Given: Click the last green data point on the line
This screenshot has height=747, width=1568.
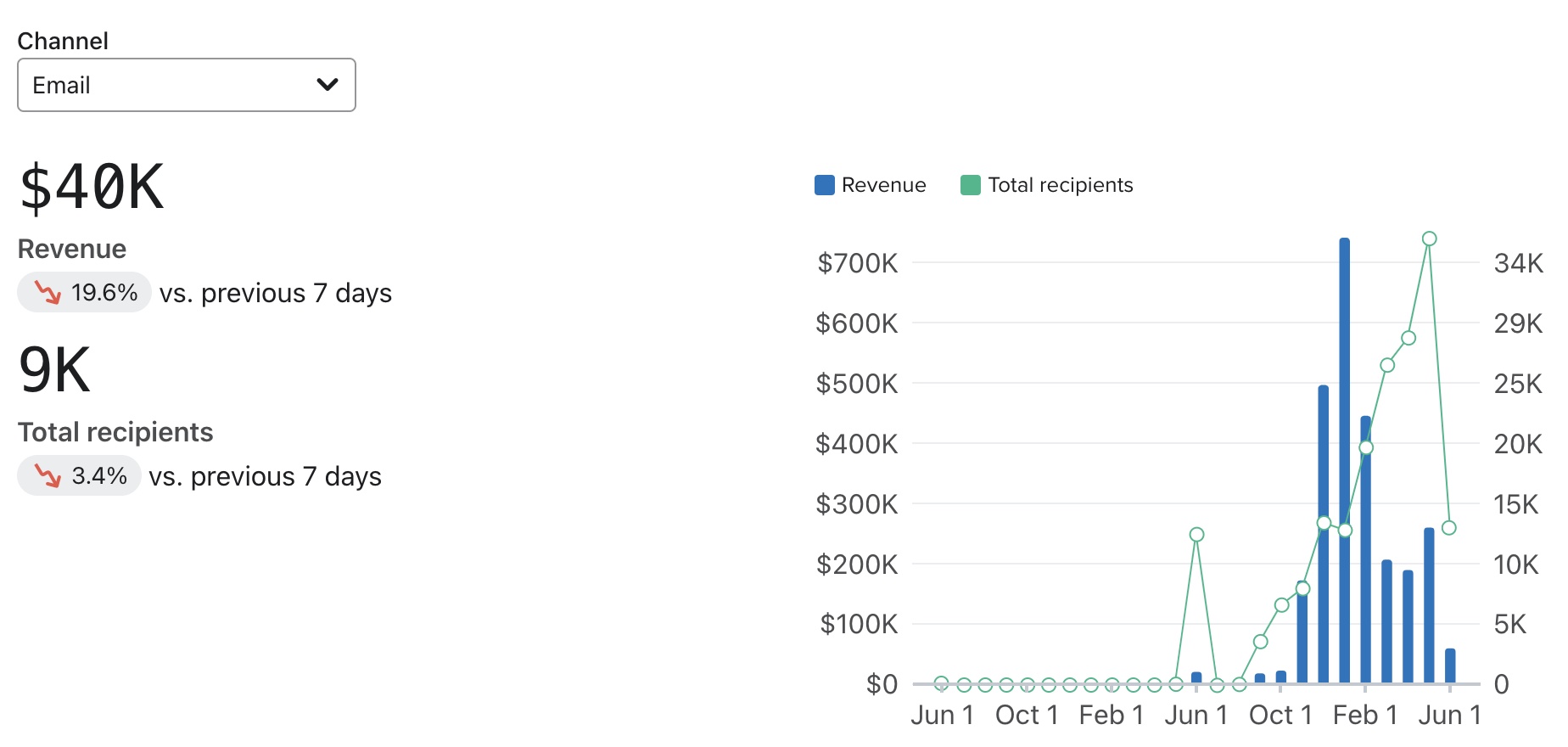Looking at the screenshot, I should coord(1449,528).
